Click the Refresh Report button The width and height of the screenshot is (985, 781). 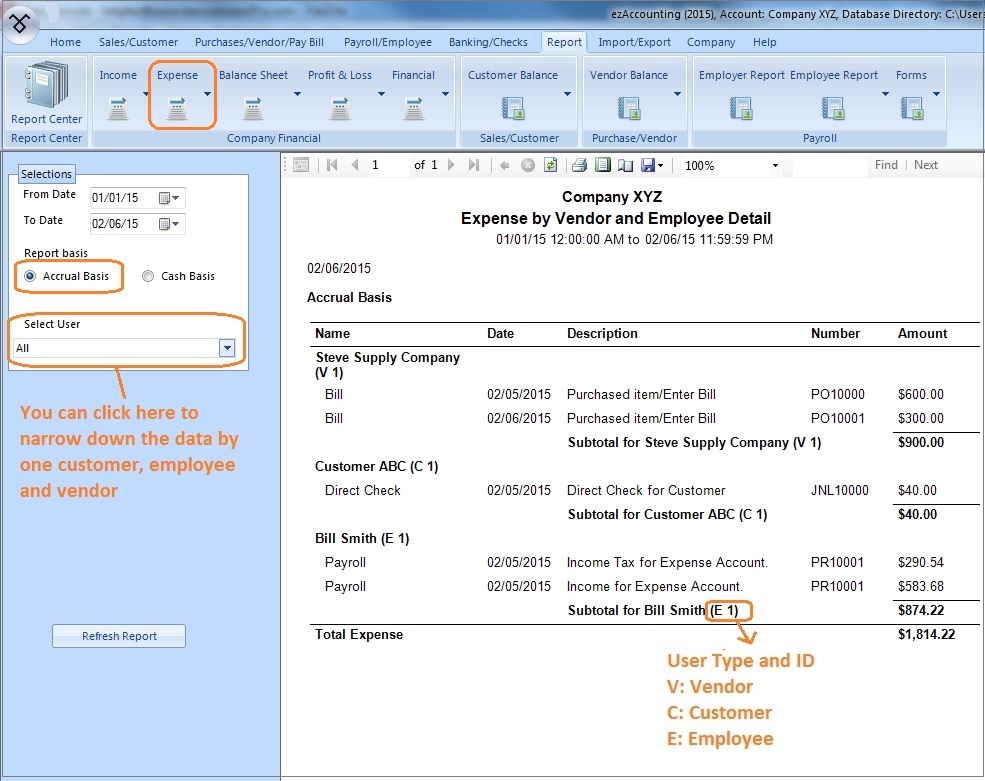(x=119, y=636)
